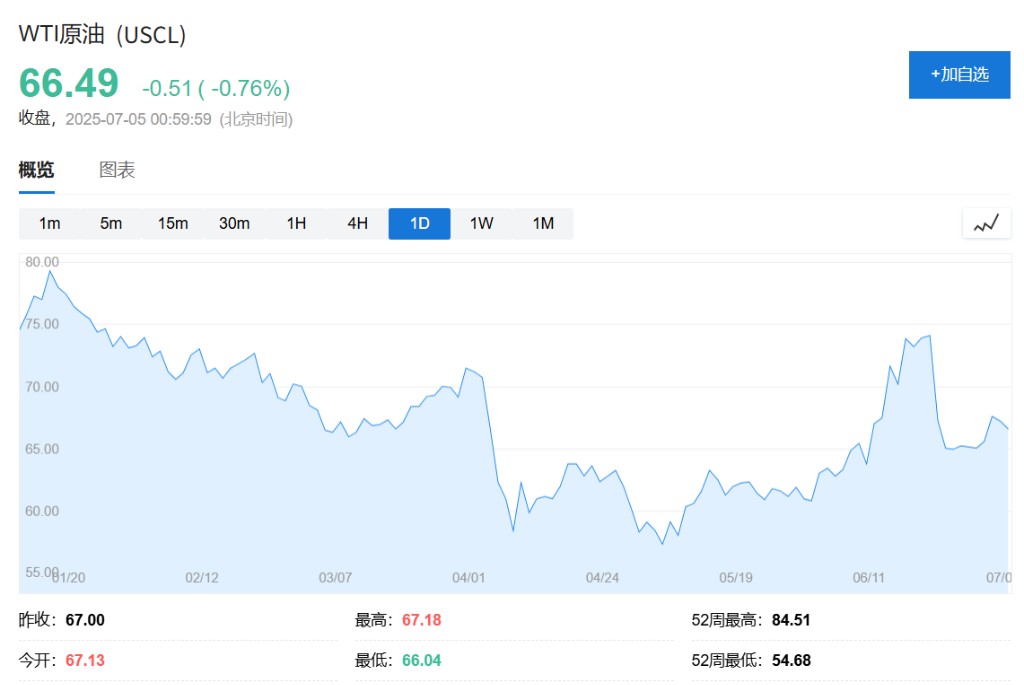Image resolution: width=1024 pixels, height=685 pixels.
Task: Click the WTI原油 (USCL) title
Action: pos(103,34)
